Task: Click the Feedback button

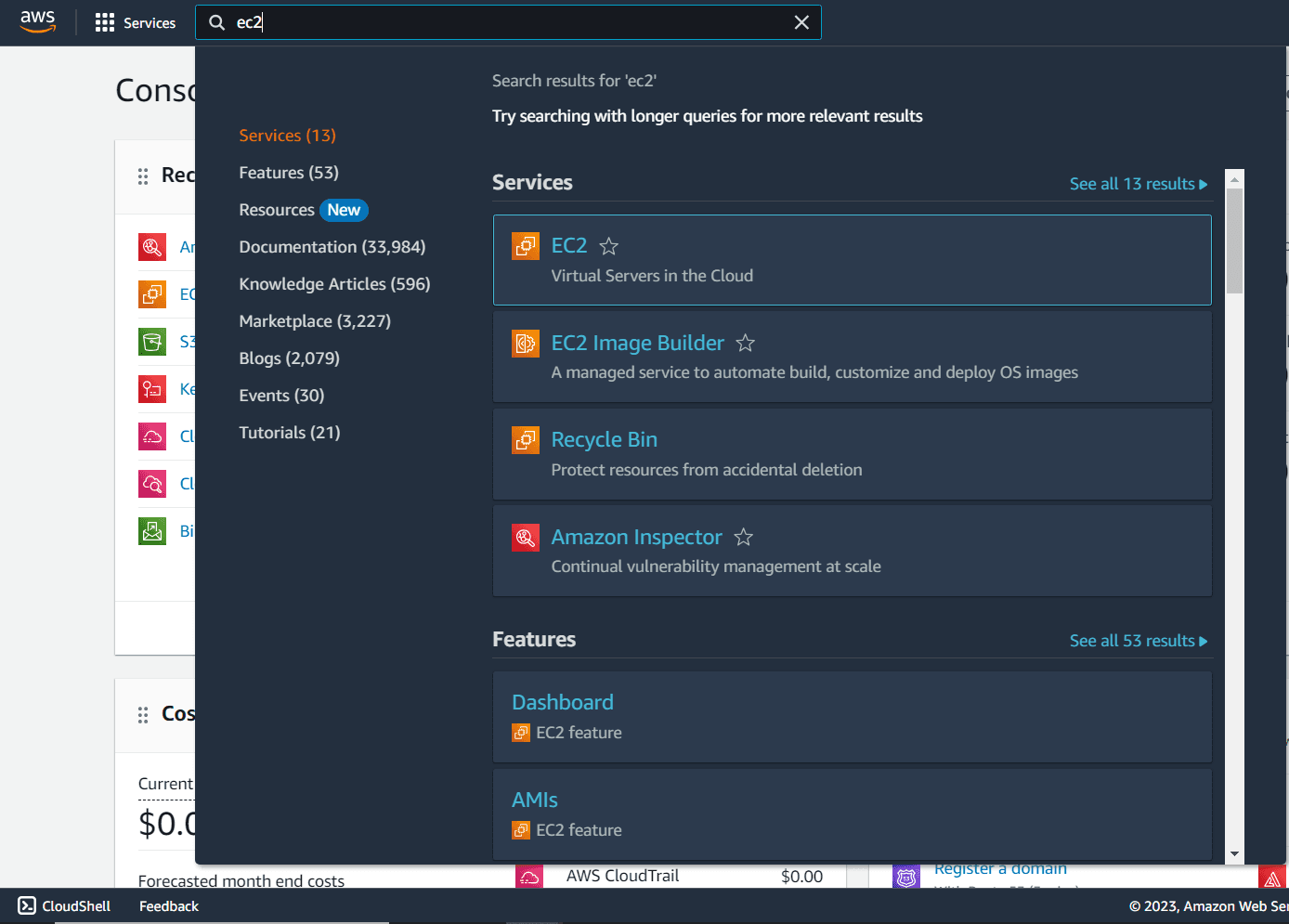Action: (x=168, y=905)
